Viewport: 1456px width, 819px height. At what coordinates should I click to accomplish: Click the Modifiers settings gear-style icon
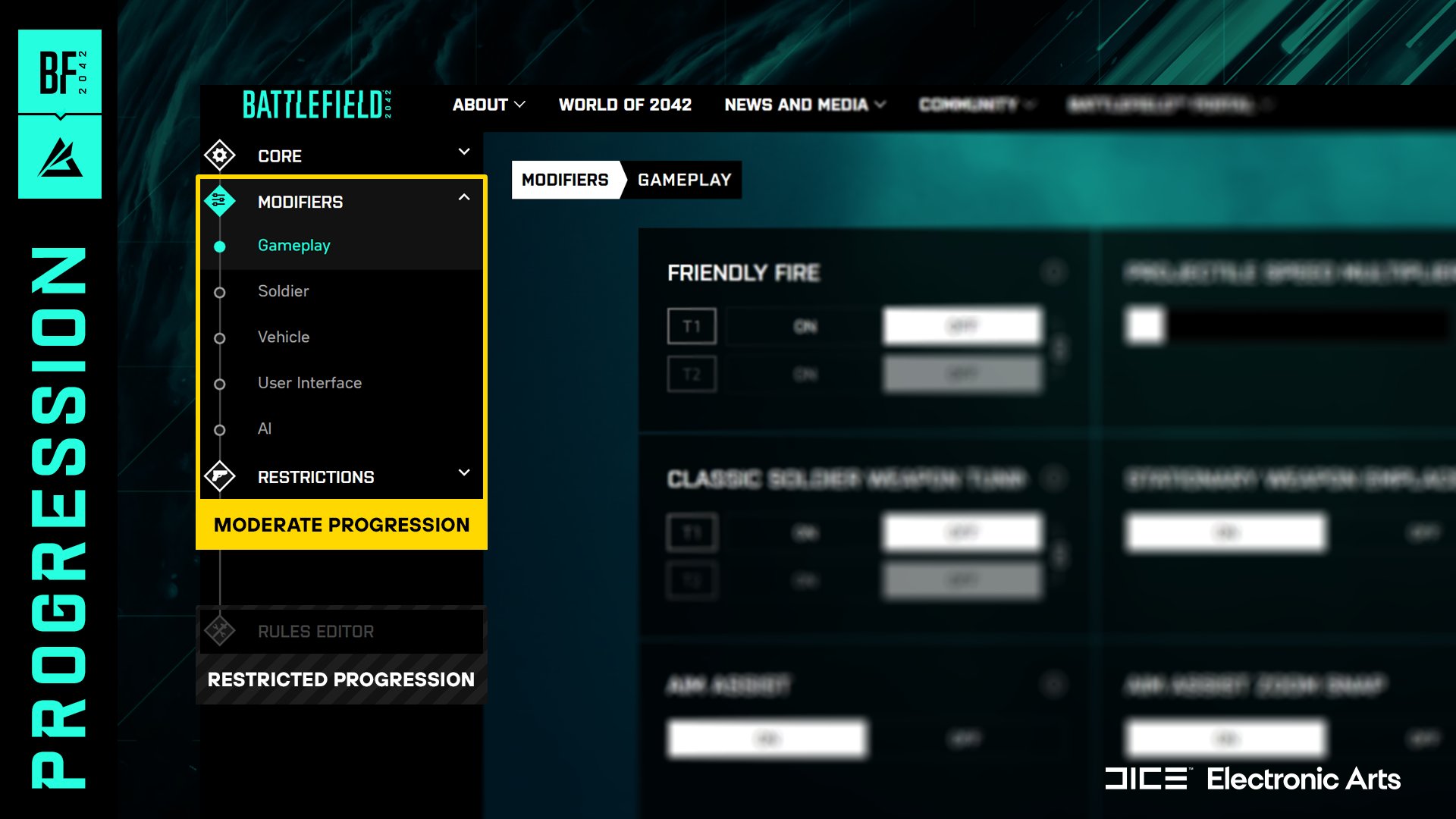point(220,200)
